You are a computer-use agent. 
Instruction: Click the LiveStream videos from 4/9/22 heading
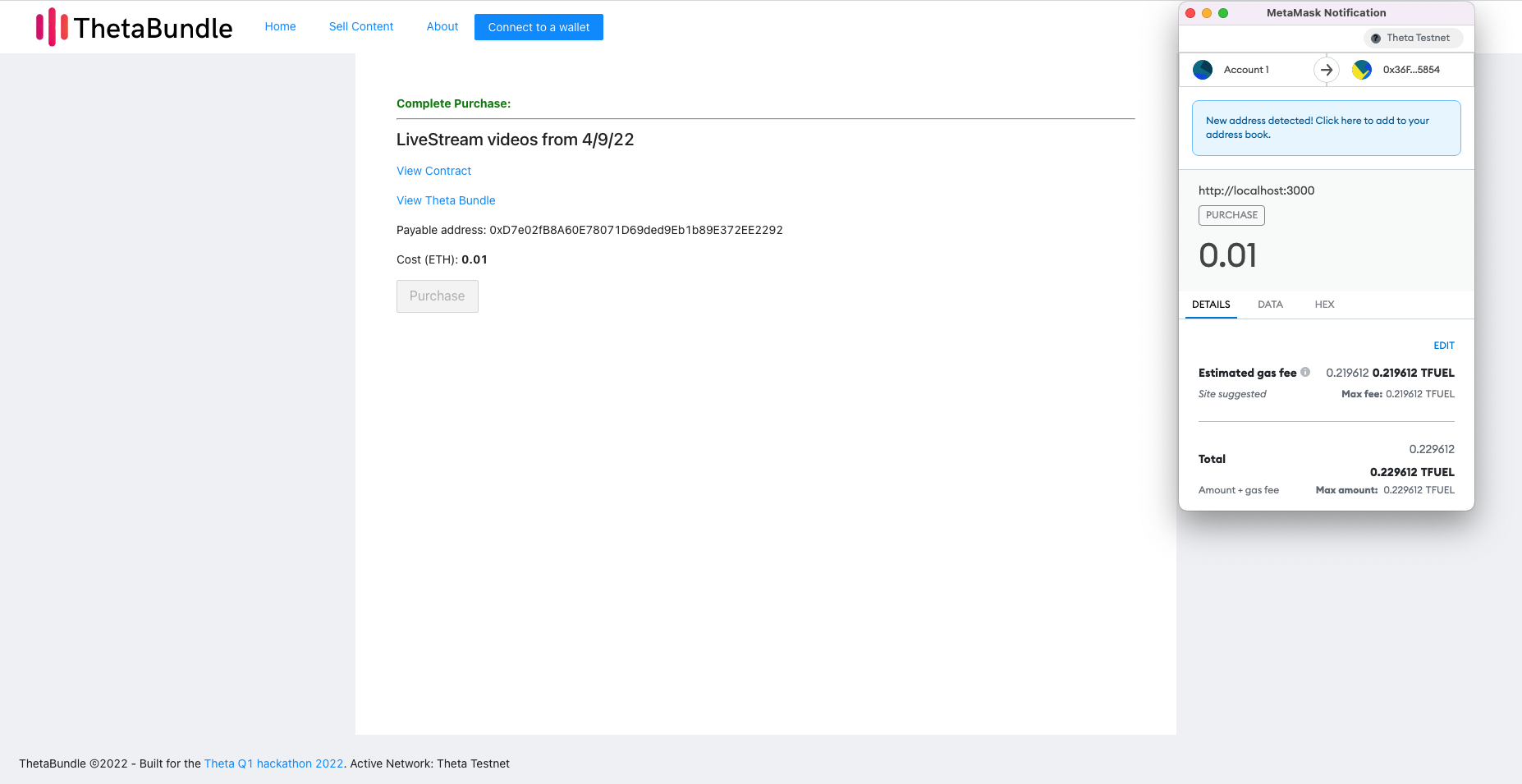click(x=515, y=140)
